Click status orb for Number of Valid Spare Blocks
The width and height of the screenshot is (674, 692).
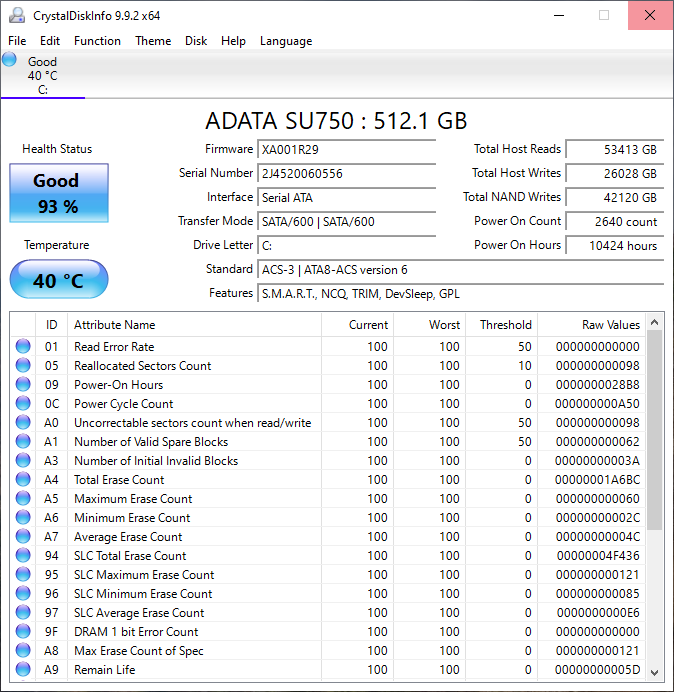pyautogui.click(x=23, y=441)
